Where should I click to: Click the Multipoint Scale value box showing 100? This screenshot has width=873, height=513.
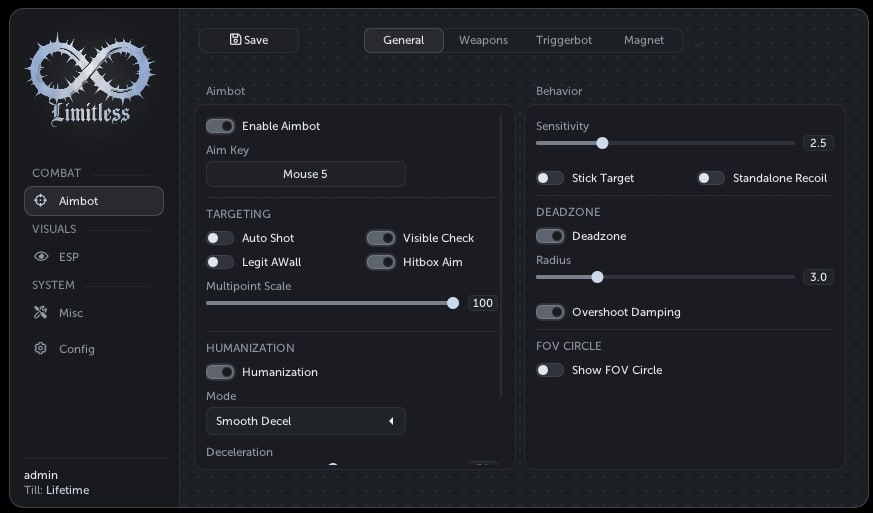[x=483, y=303]
